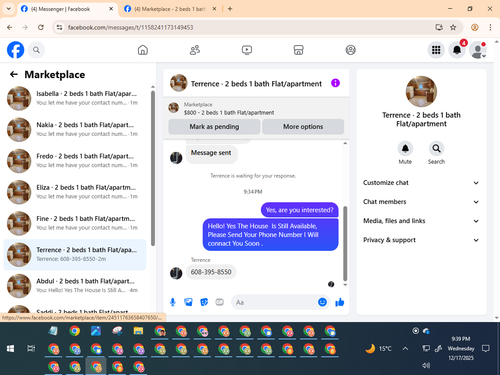Click the conversation list scrollbar

click(153, 168)
